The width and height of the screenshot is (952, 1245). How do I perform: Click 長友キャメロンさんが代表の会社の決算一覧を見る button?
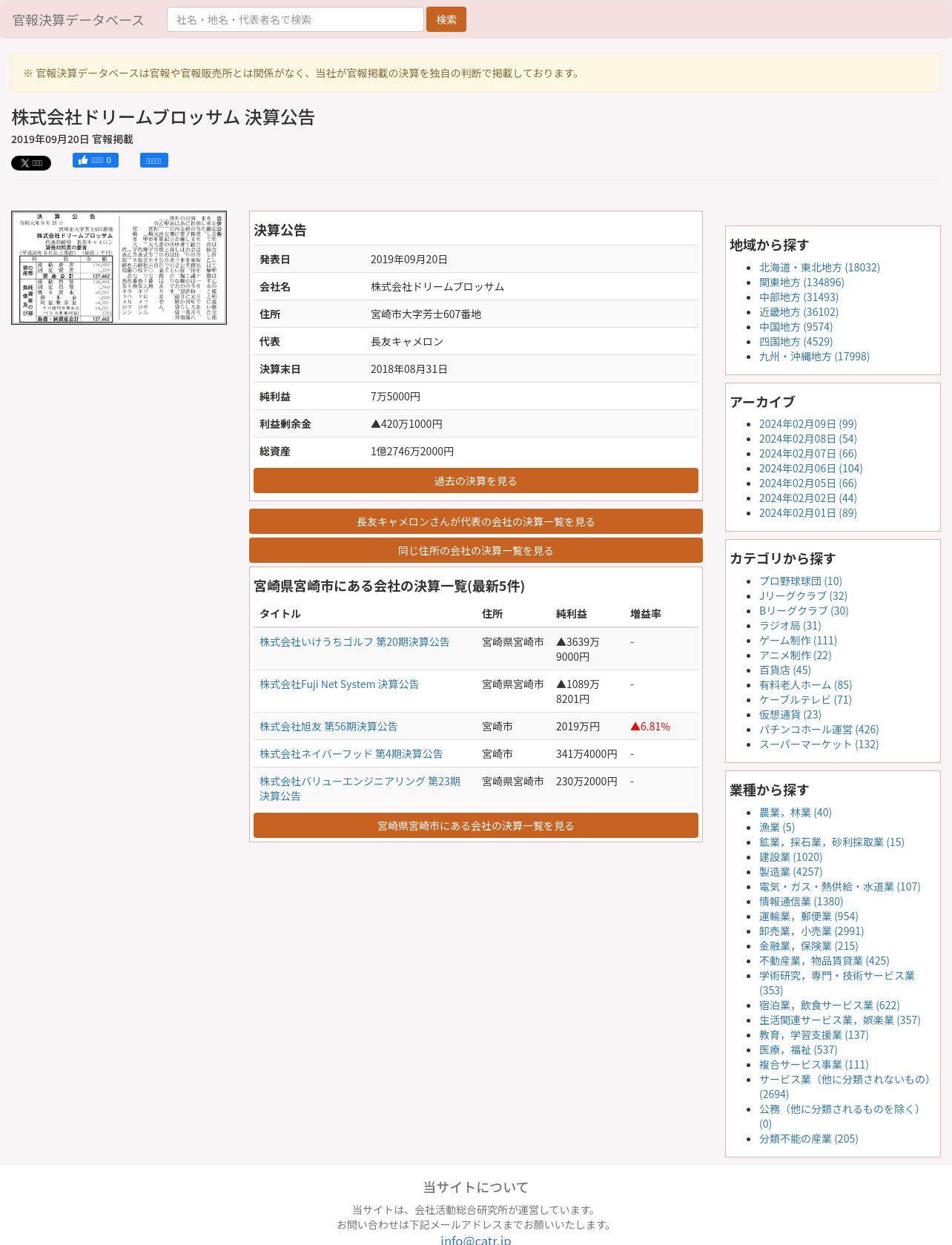[476, 521]
